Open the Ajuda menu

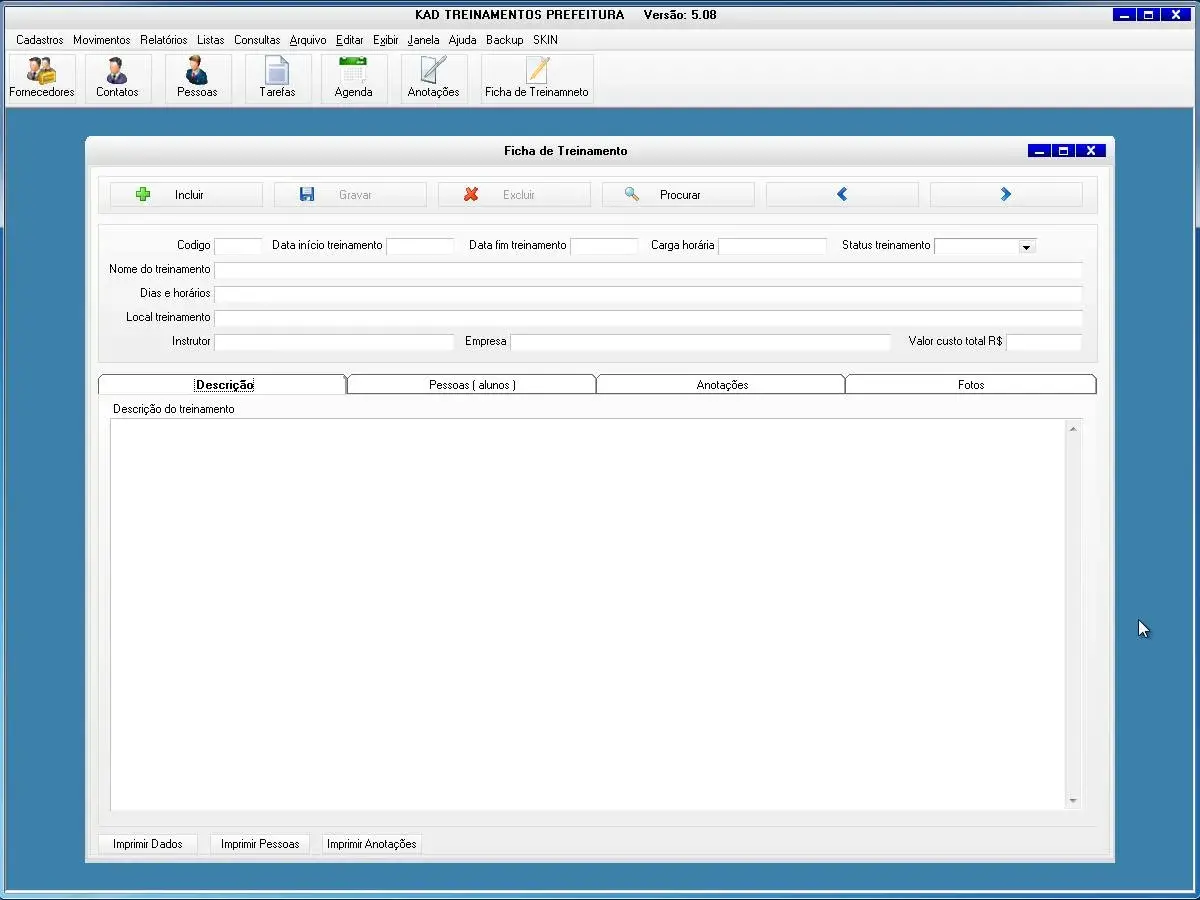point(463,40)
